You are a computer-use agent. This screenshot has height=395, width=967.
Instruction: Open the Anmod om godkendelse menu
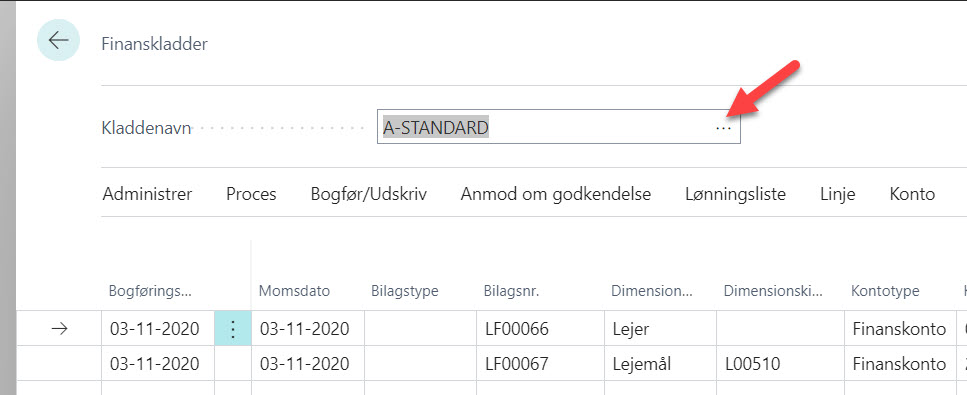[556, 194]
